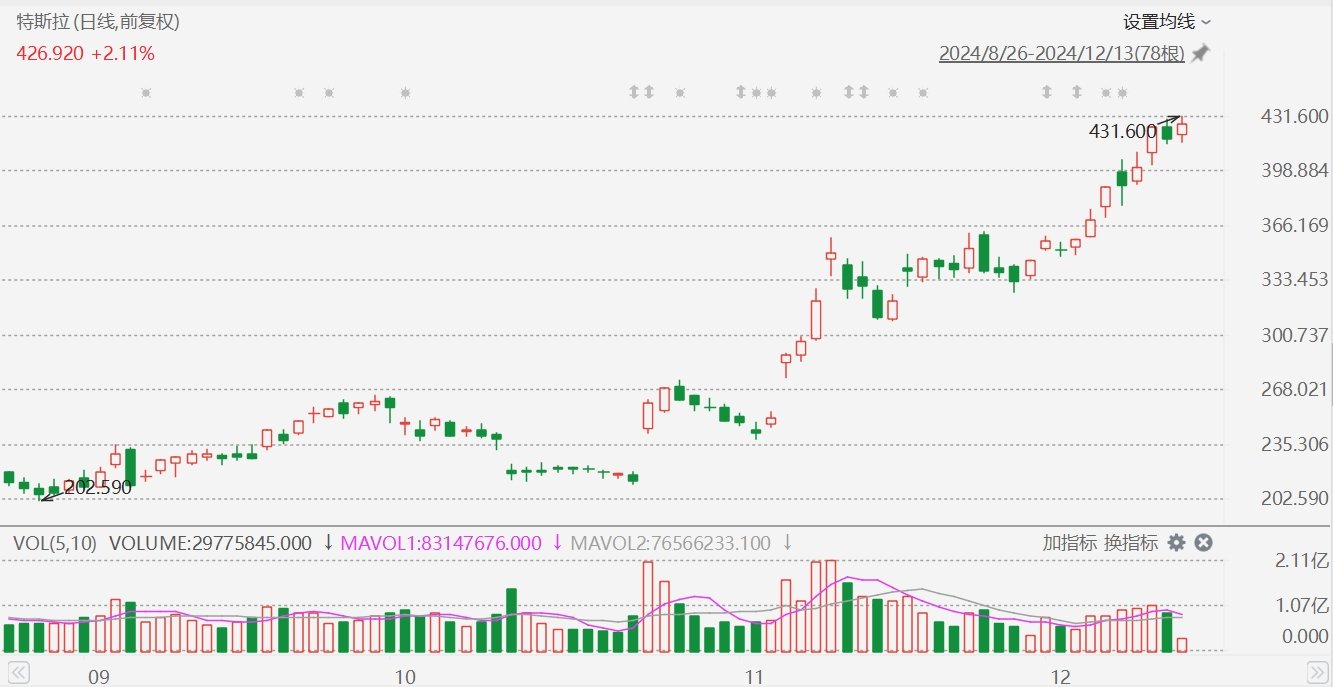Open volume indicator settings gear icon
Image resolution: width=1333 pixels, height=687 pixels.
(1177, 543)
